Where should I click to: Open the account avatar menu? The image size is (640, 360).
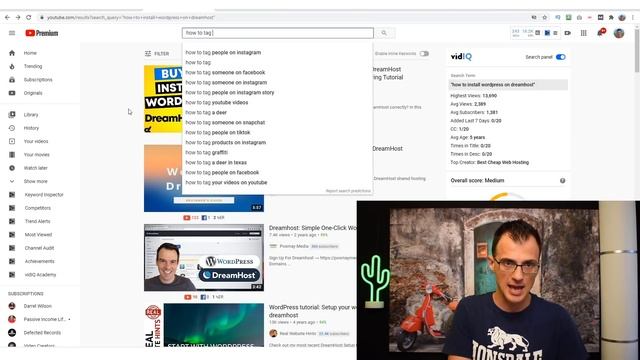click(619, 33)
